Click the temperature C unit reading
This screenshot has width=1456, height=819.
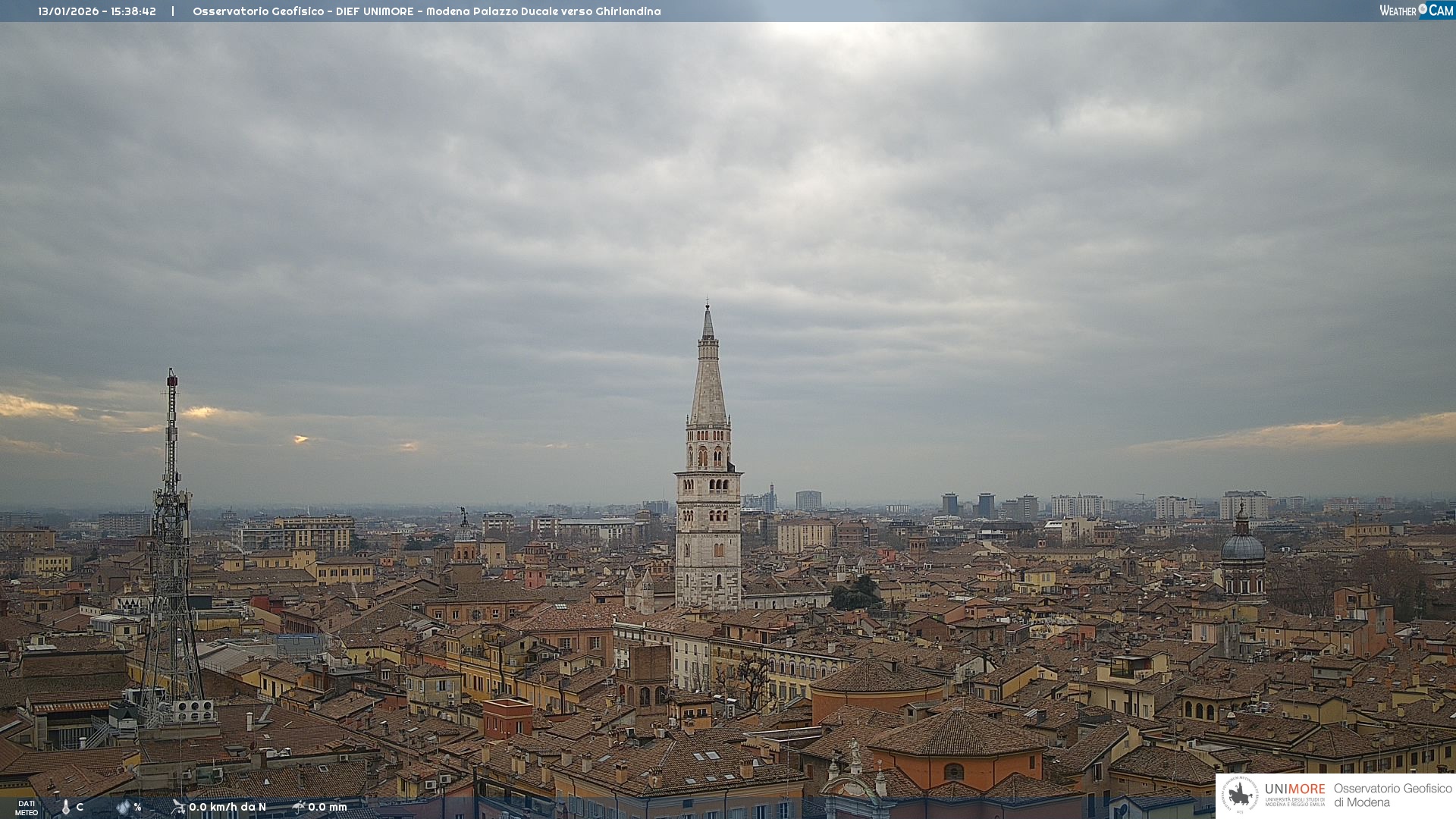pos(80,807)
